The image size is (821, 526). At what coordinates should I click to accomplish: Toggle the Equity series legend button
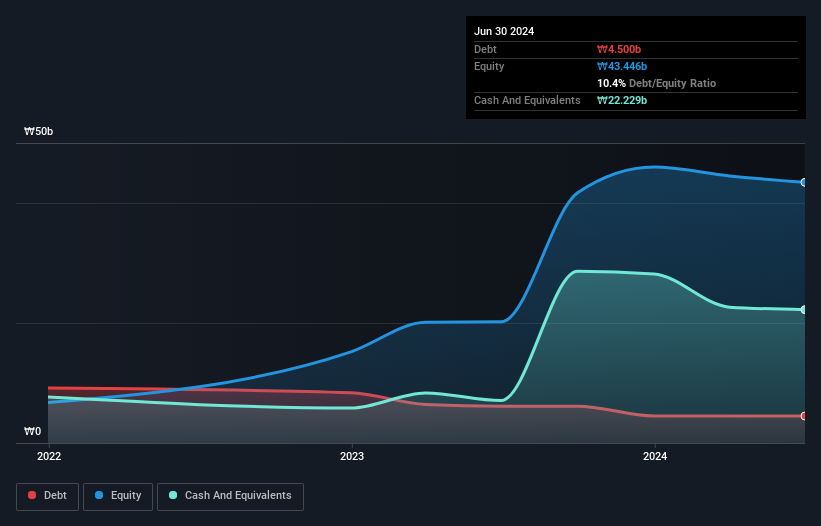118,496
